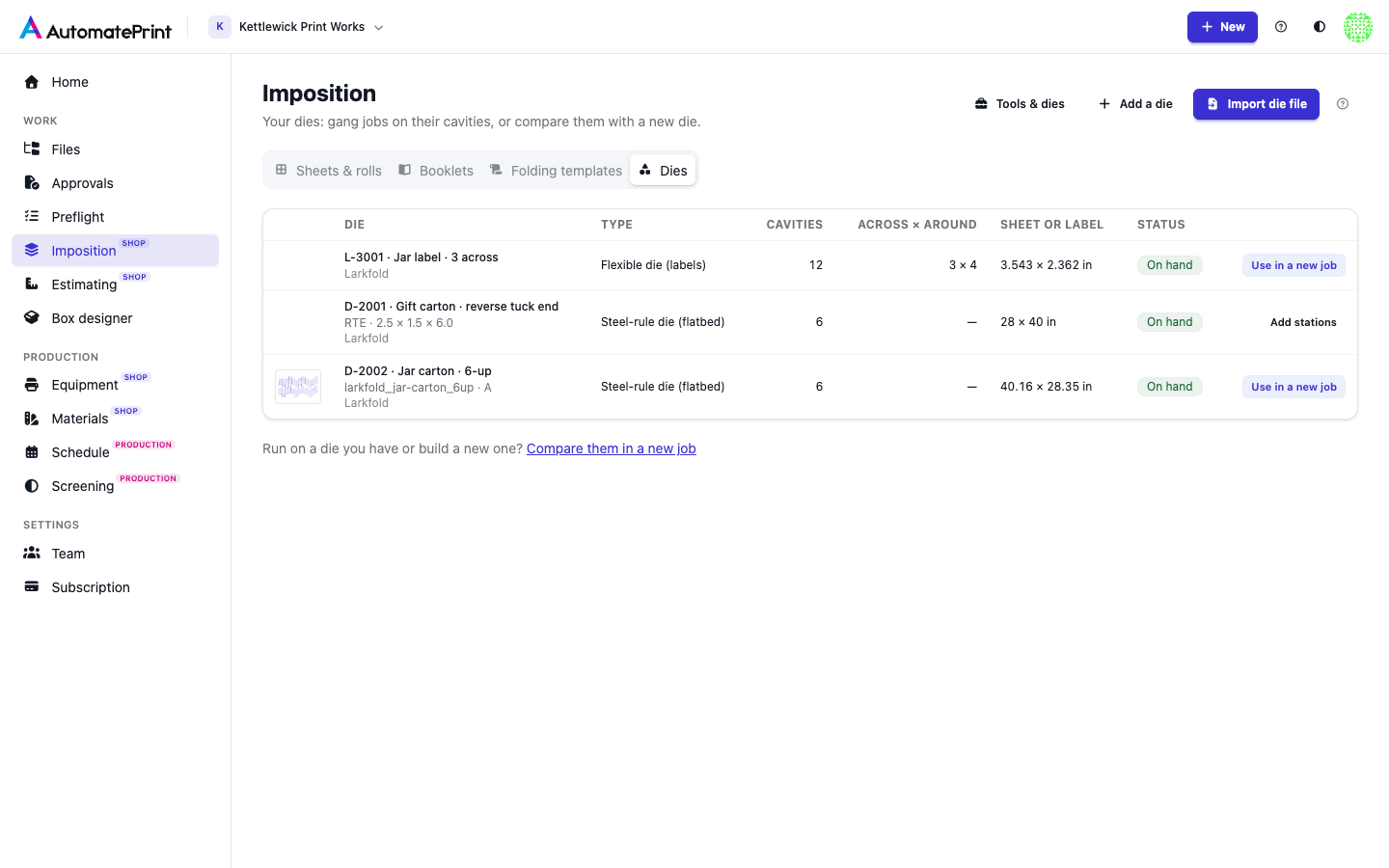Viewport: 1389px width, 868px height.
Task: Click Flexible die (labels) type cell
Action: pos(653,265)
